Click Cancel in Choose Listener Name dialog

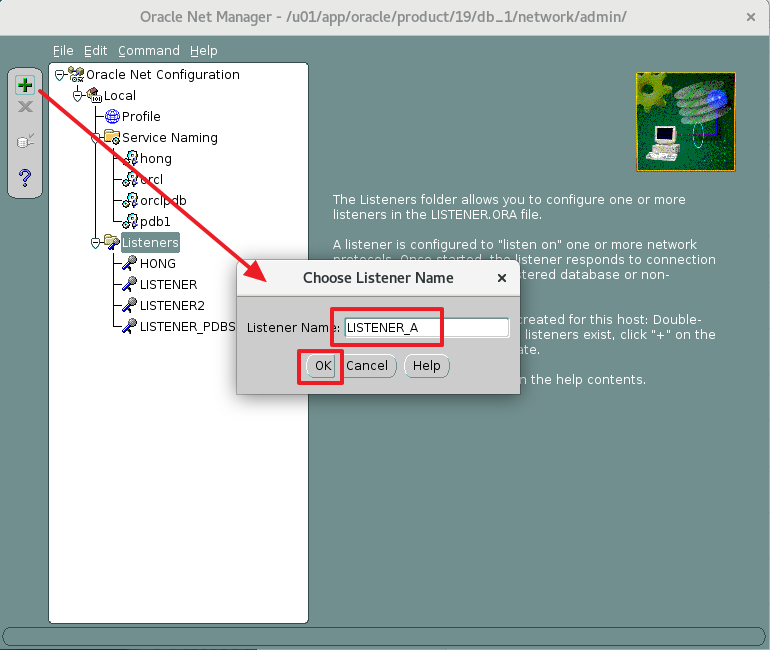pos(367,366)
